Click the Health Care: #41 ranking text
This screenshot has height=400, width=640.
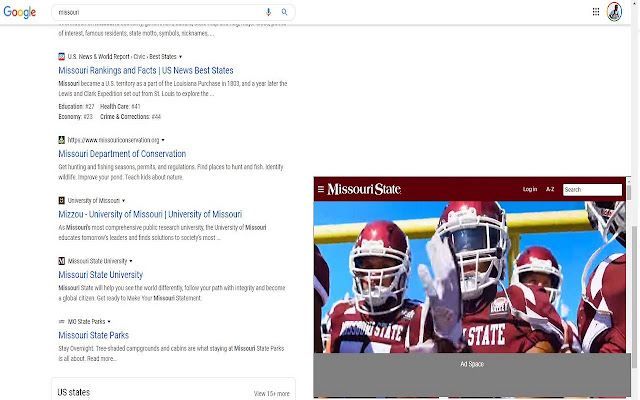pos(120,107)
